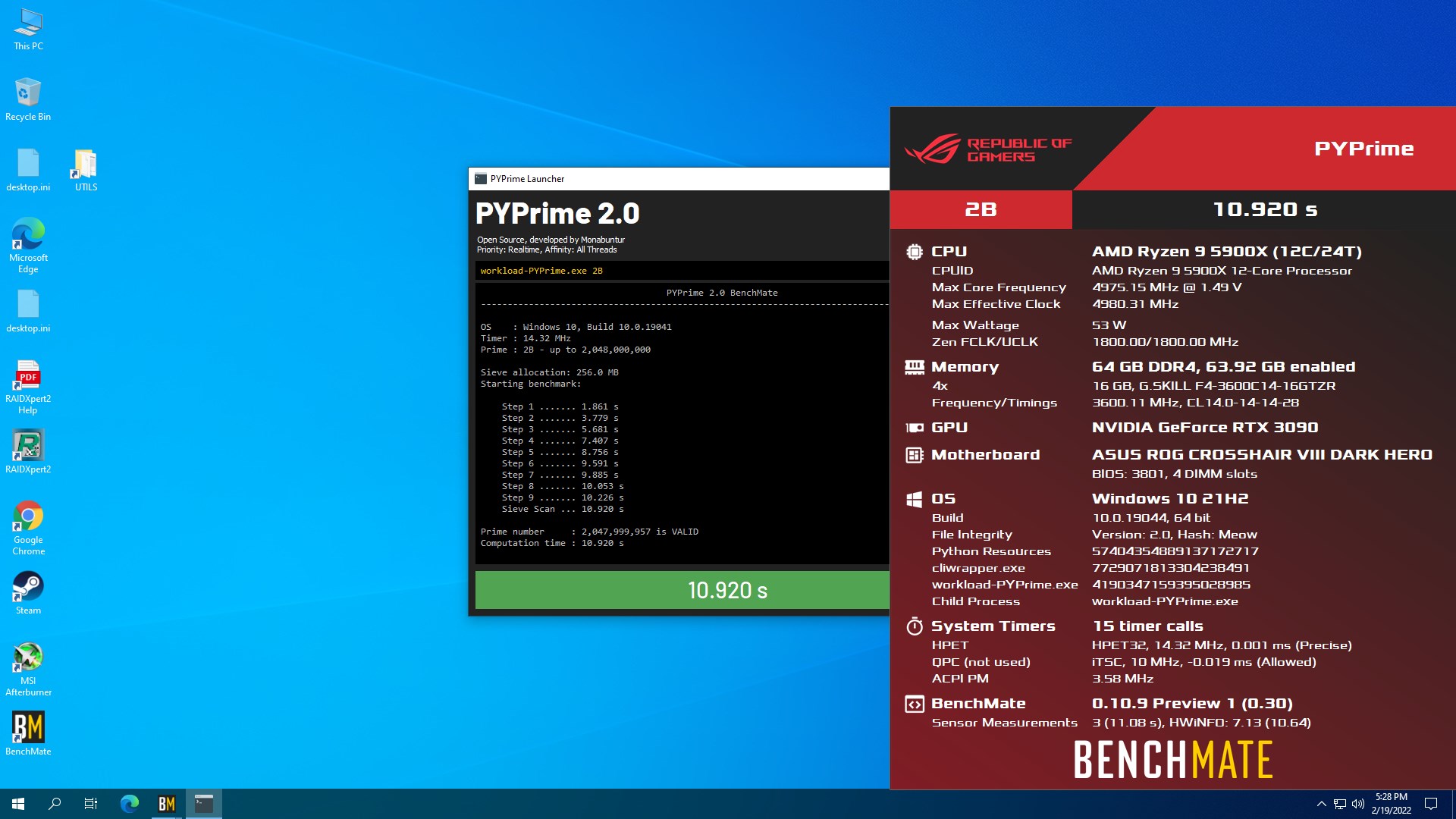Click the 'Sieve Scan ... 10.920 s' line

563,509
